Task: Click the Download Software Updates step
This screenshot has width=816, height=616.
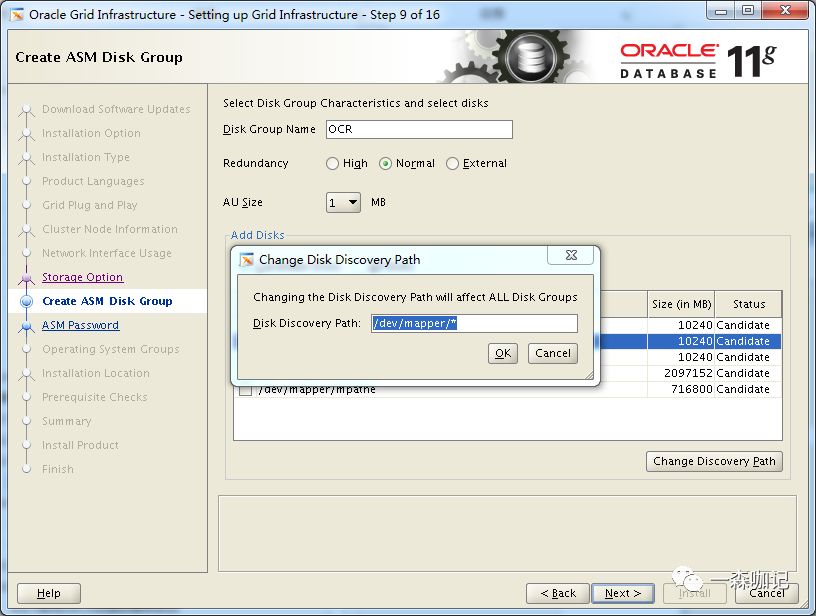Action: tap(116, 109)
